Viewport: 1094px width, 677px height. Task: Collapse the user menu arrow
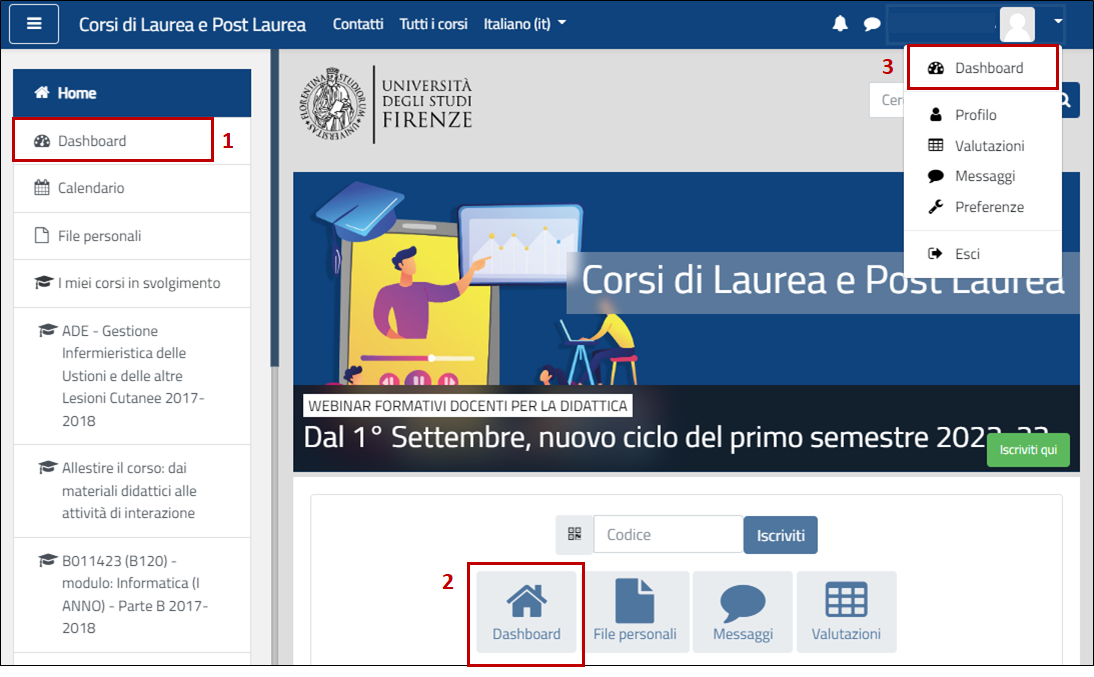(1058, 21)
